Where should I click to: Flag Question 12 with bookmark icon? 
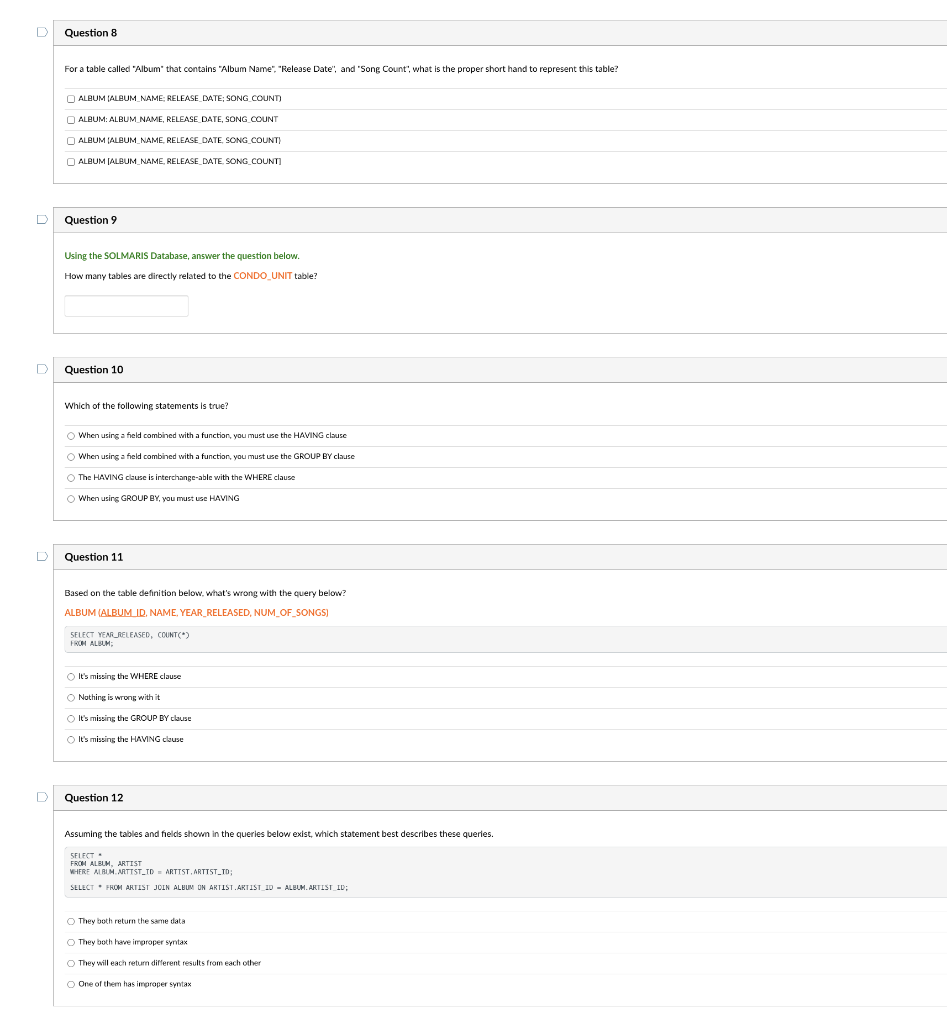pyautogui.click(x=42, y=797)
